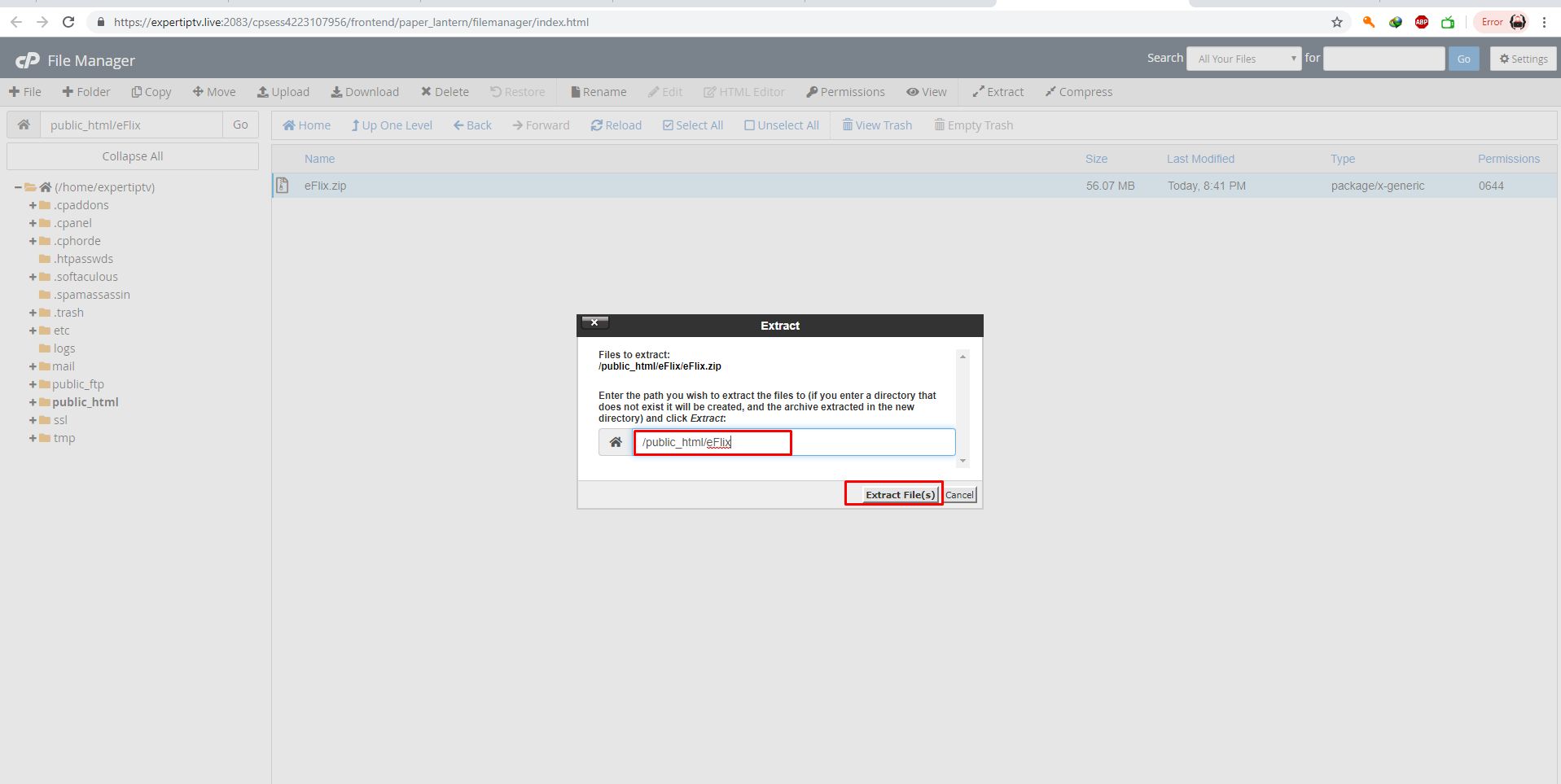Click the home icon beside path field

pos(24,125)
